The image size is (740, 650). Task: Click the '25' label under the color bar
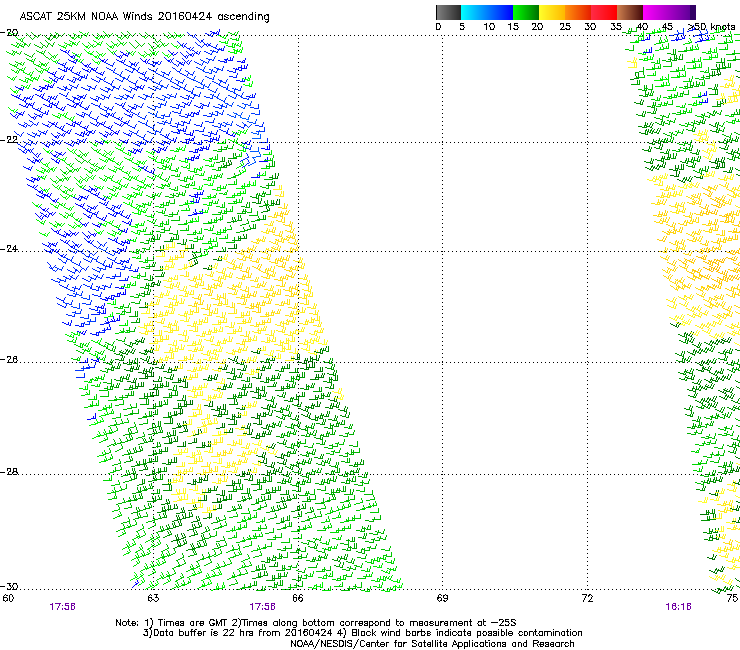pos(565,27)
